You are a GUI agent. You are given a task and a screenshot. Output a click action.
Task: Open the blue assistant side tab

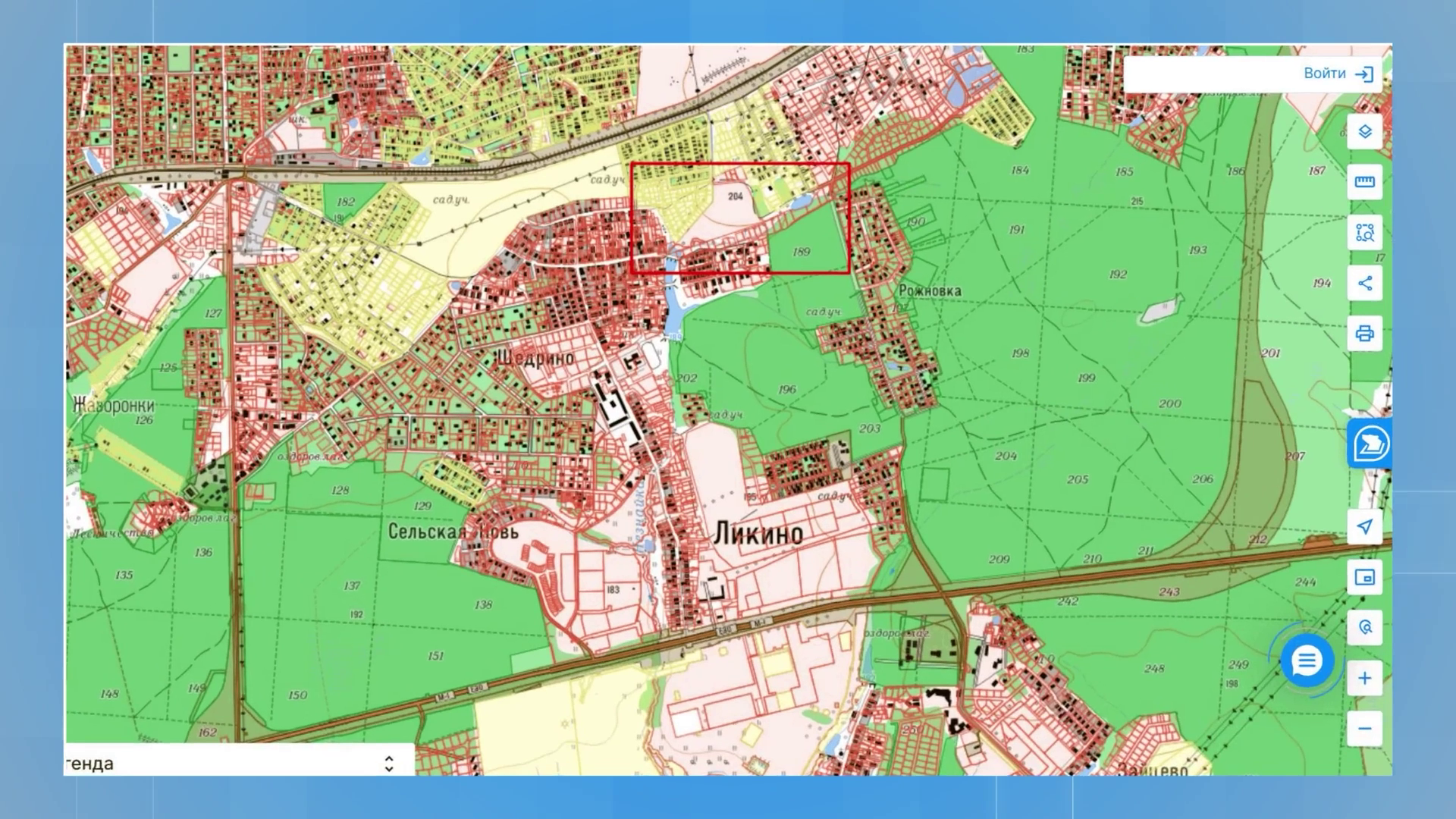pos(1370,444)
